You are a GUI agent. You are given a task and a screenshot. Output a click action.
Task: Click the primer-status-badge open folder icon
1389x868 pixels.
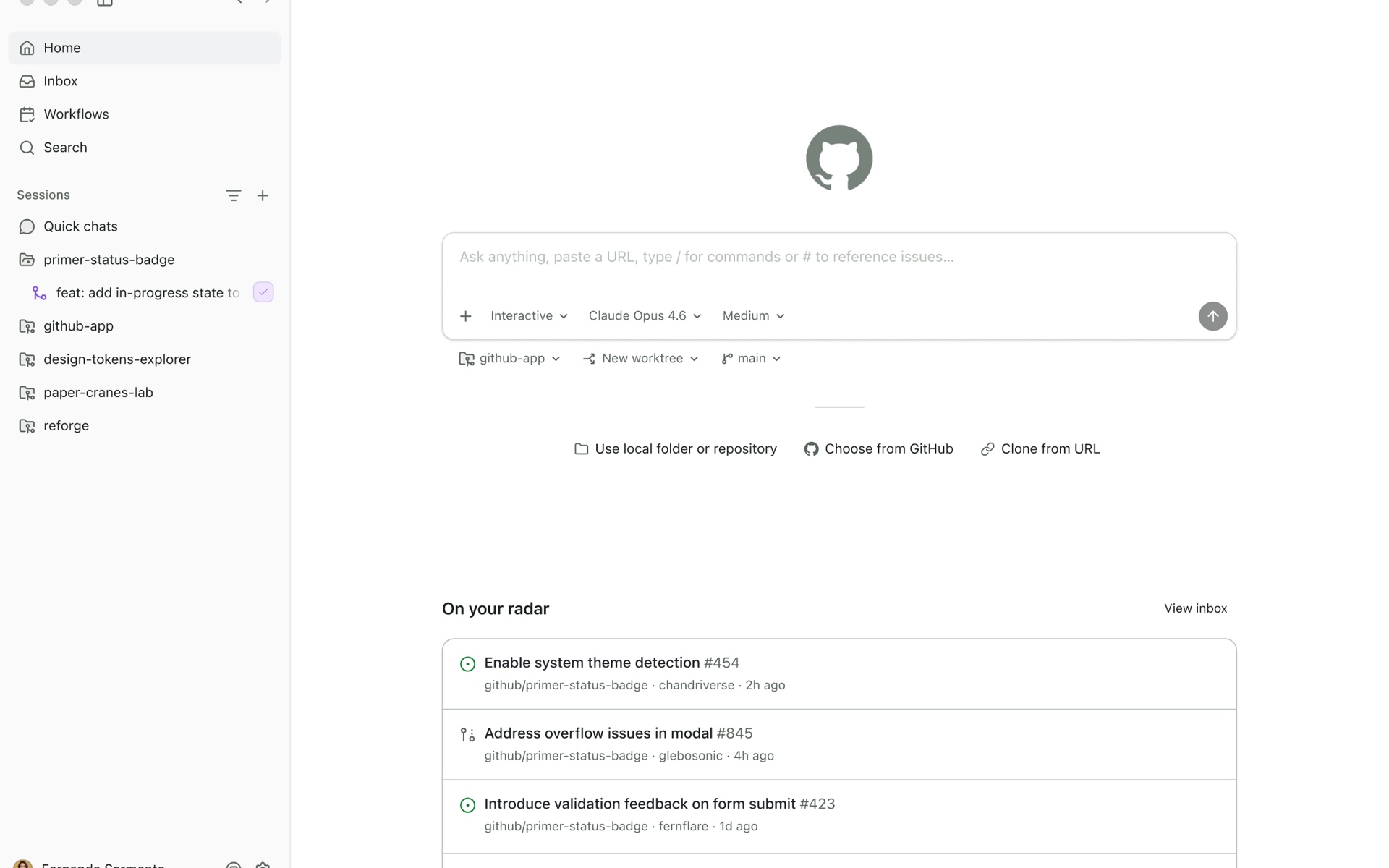coord(27,260)
